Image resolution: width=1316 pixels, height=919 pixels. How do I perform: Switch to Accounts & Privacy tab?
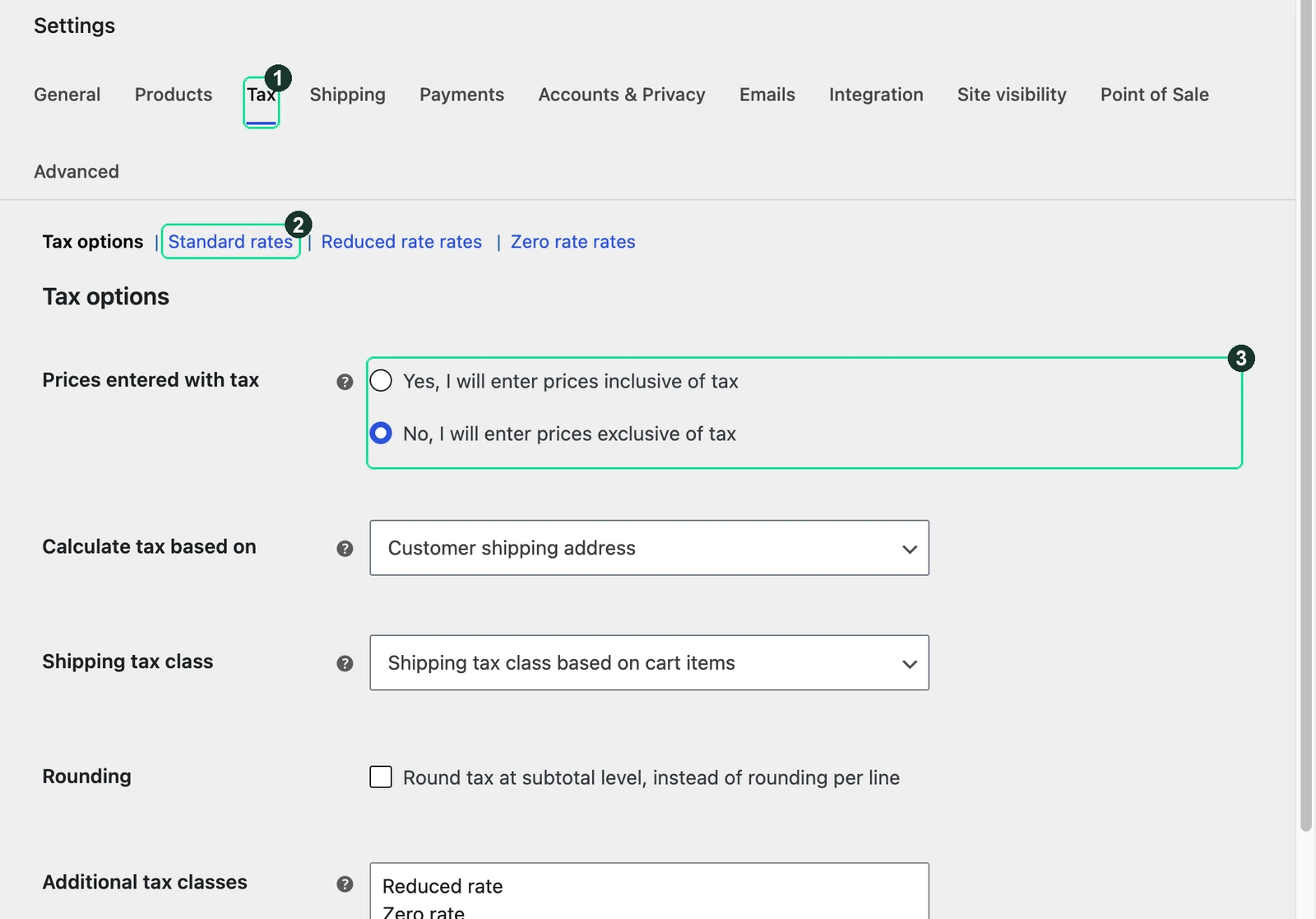point(622,95)
